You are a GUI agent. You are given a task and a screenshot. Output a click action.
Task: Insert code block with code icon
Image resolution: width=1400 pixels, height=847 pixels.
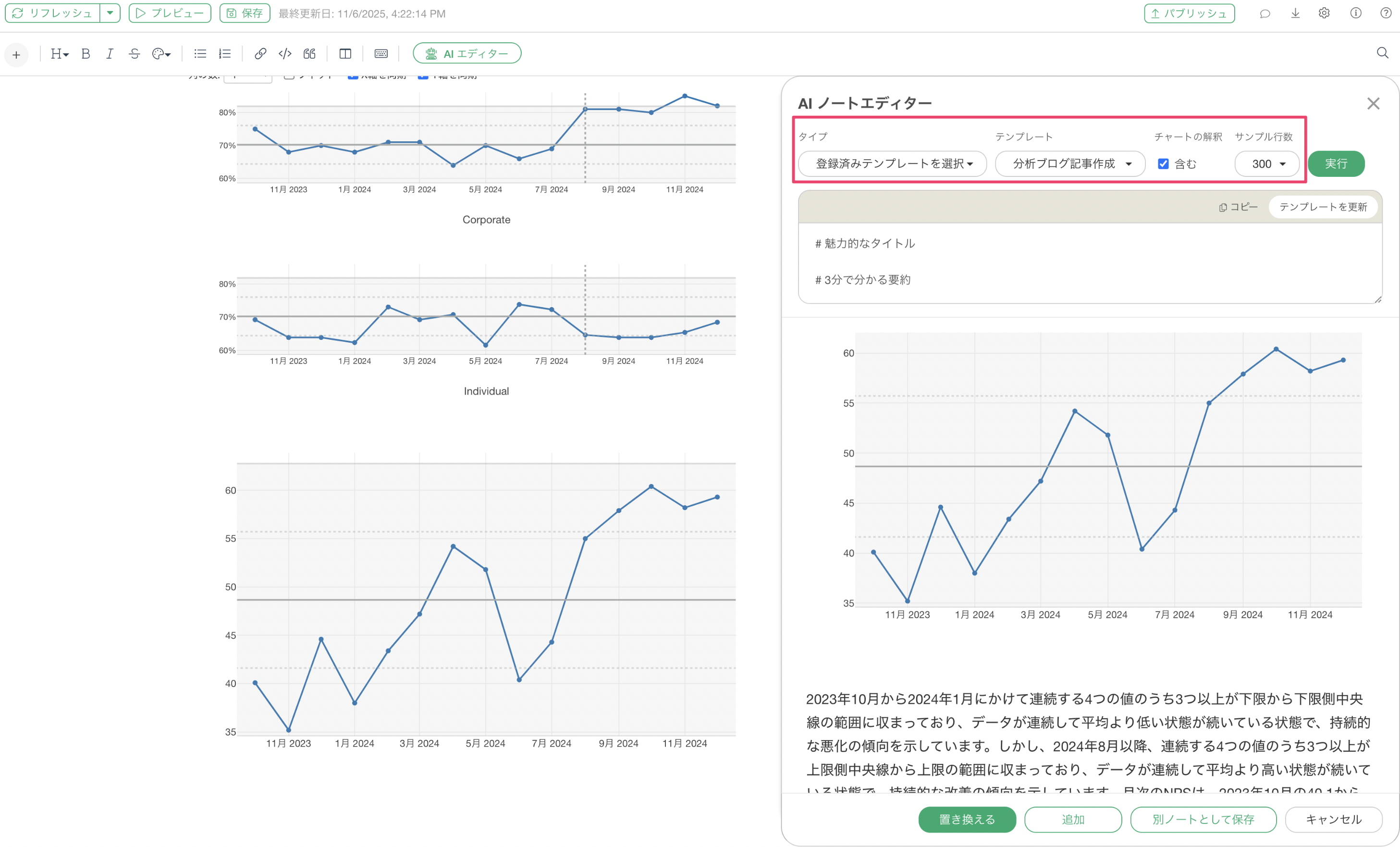[x=284, y=53]
